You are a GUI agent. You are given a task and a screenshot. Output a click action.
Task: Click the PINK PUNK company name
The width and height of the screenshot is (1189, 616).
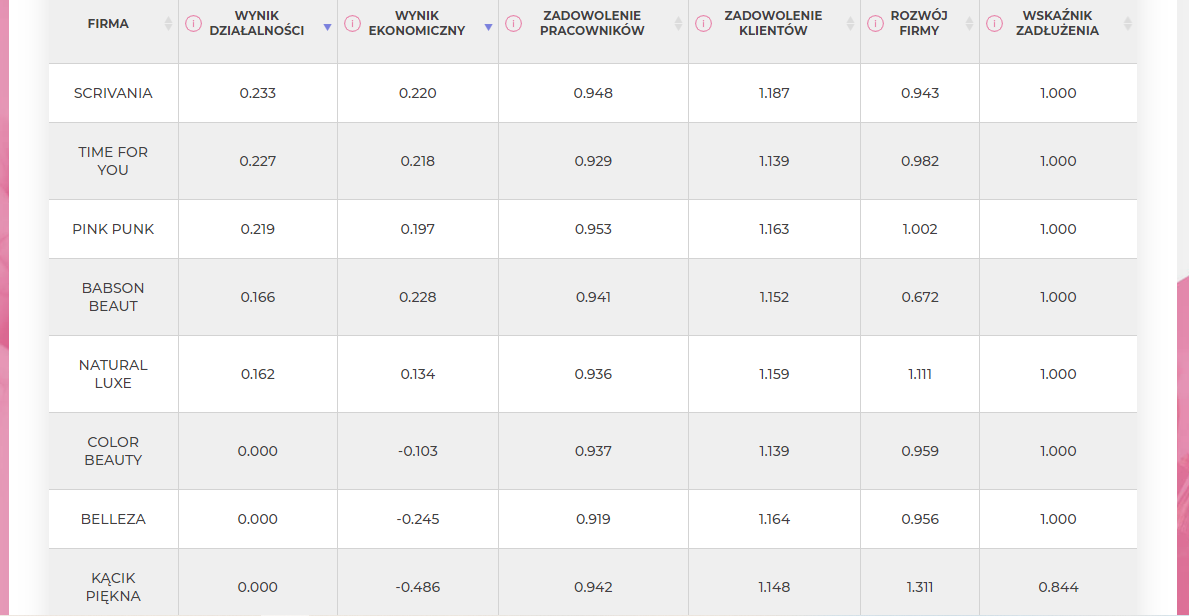point(113,229)
